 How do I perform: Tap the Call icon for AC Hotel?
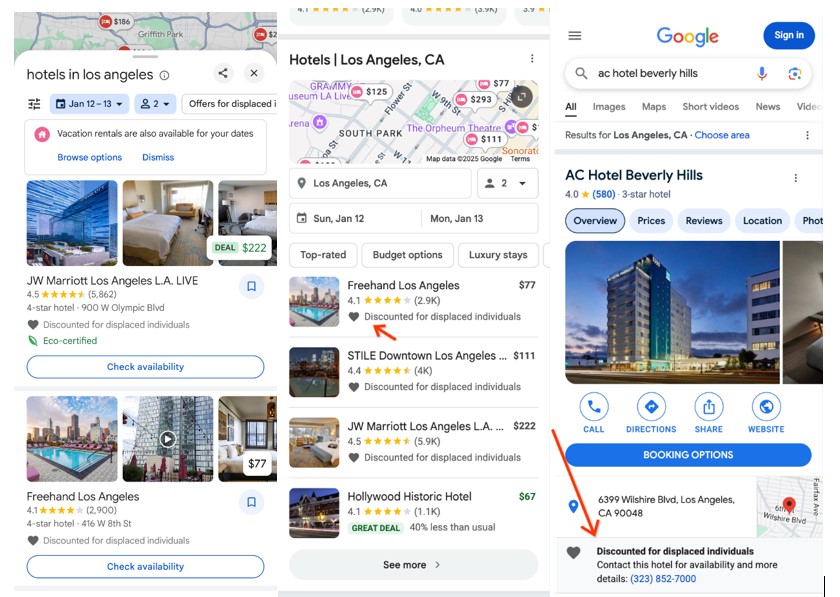pyautogui.click(x=594, y=407)
